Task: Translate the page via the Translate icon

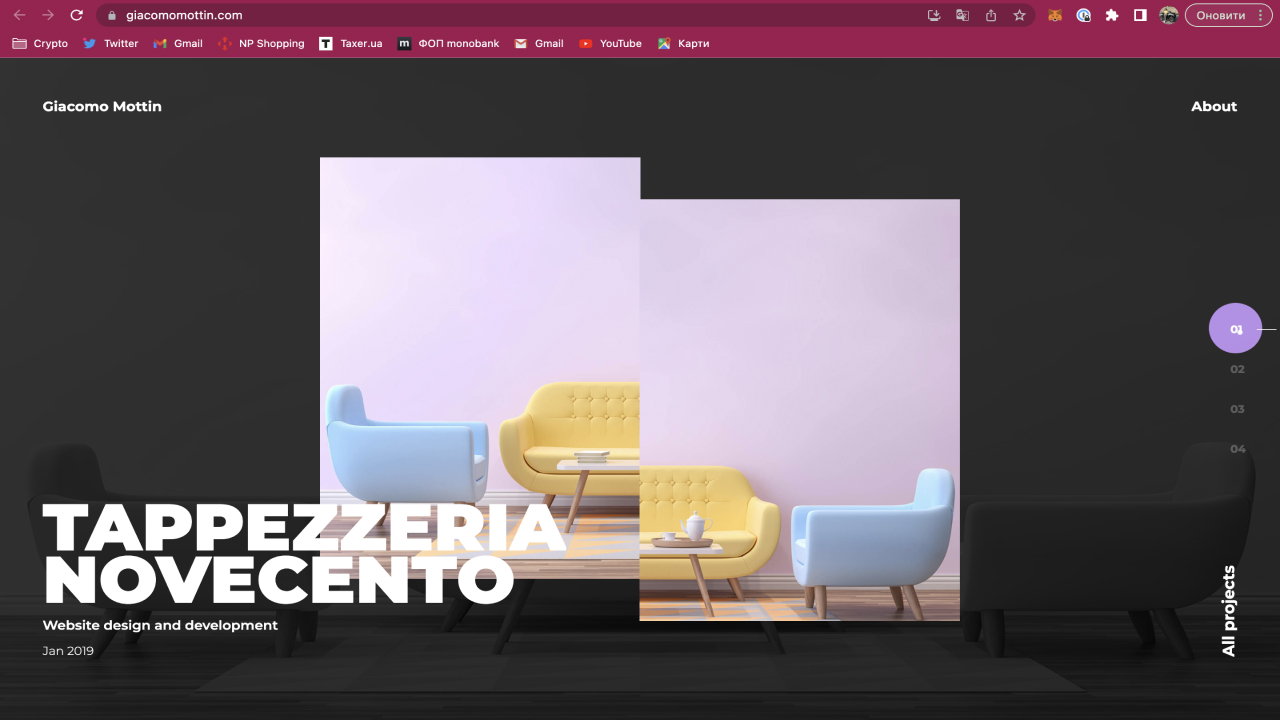Action: pyautogui.click(x=962, y=15)
